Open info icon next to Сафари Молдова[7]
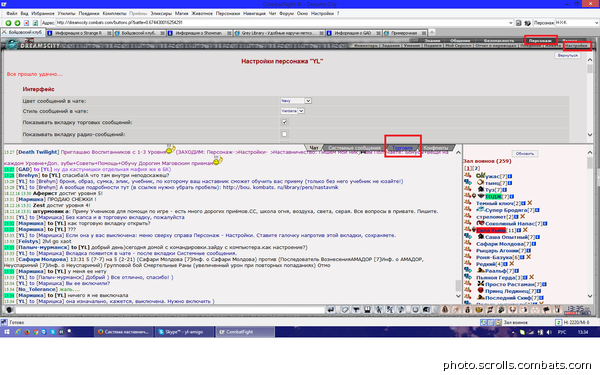Image resolution: width=600 pixels, height=375 pixels. [x=534, y=244]
